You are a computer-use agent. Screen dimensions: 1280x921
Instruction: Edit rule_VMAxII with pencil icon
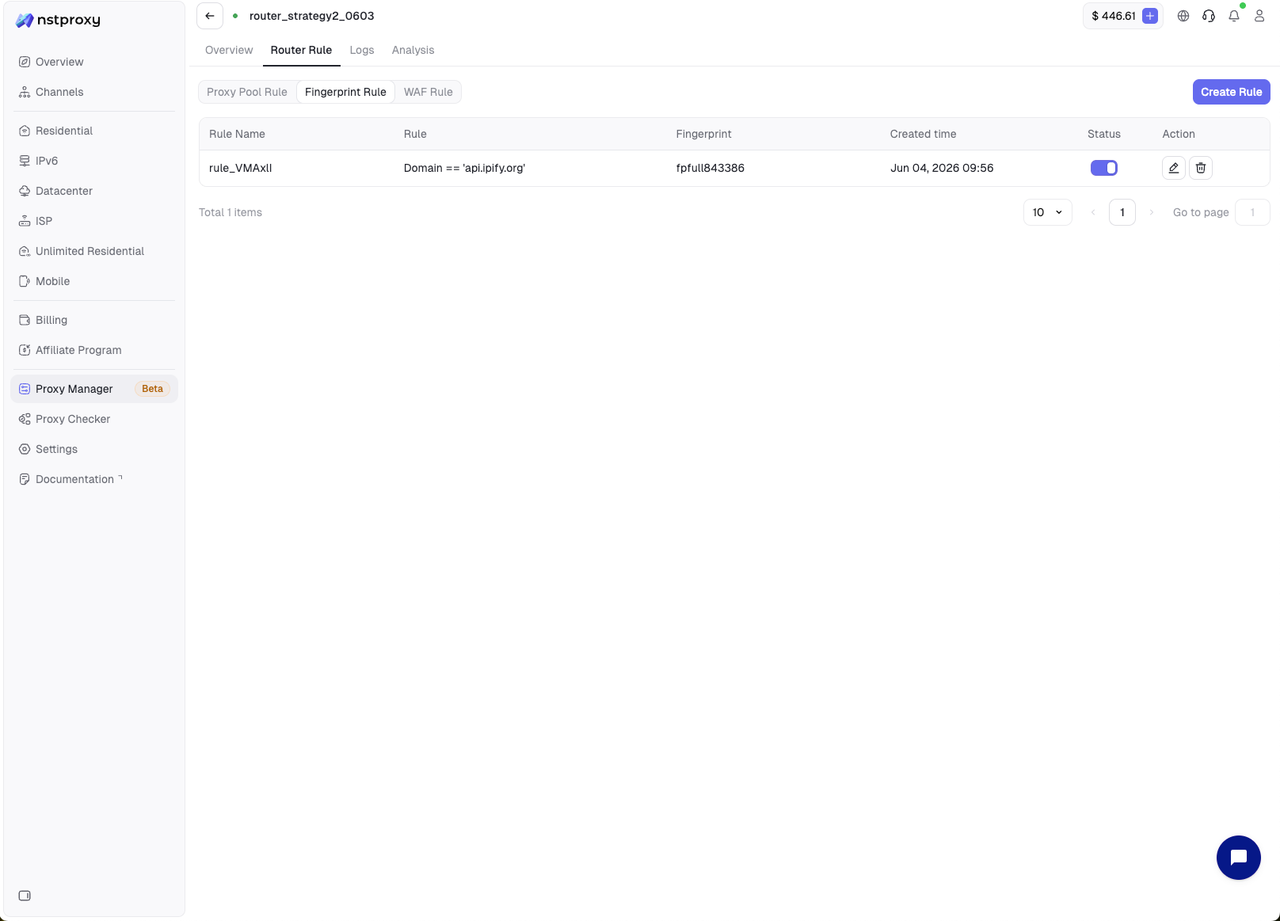pyautogui.click(x=1174, y=168)
